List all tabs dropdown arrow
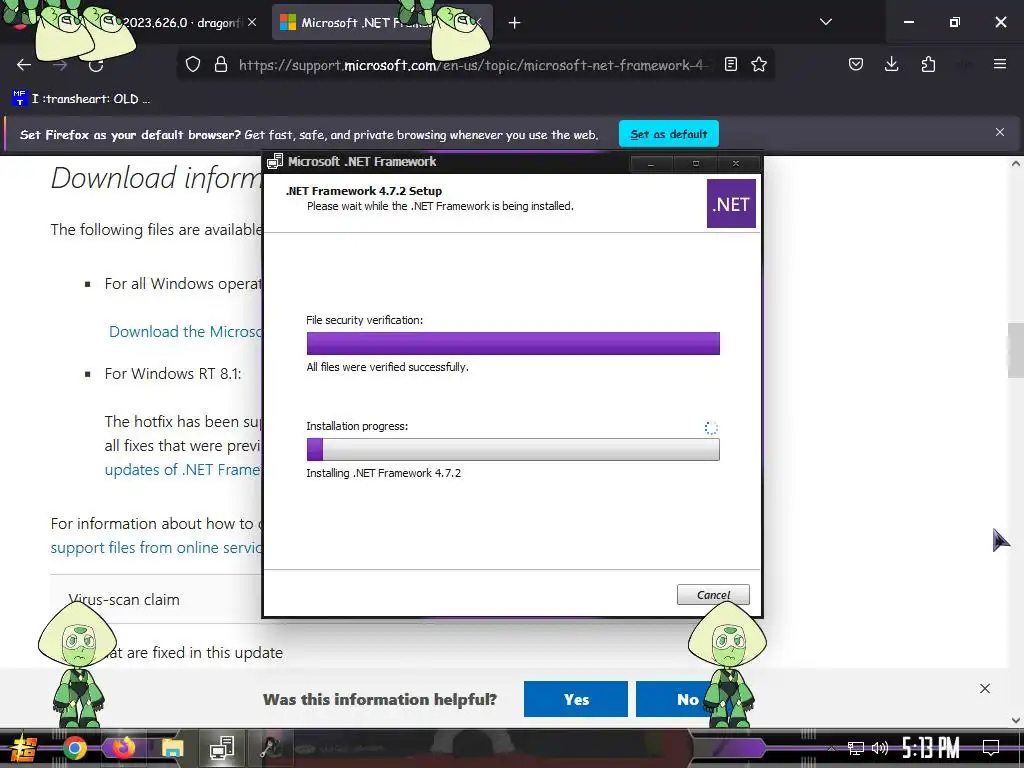1024x768 pixels. click(825, 22)
